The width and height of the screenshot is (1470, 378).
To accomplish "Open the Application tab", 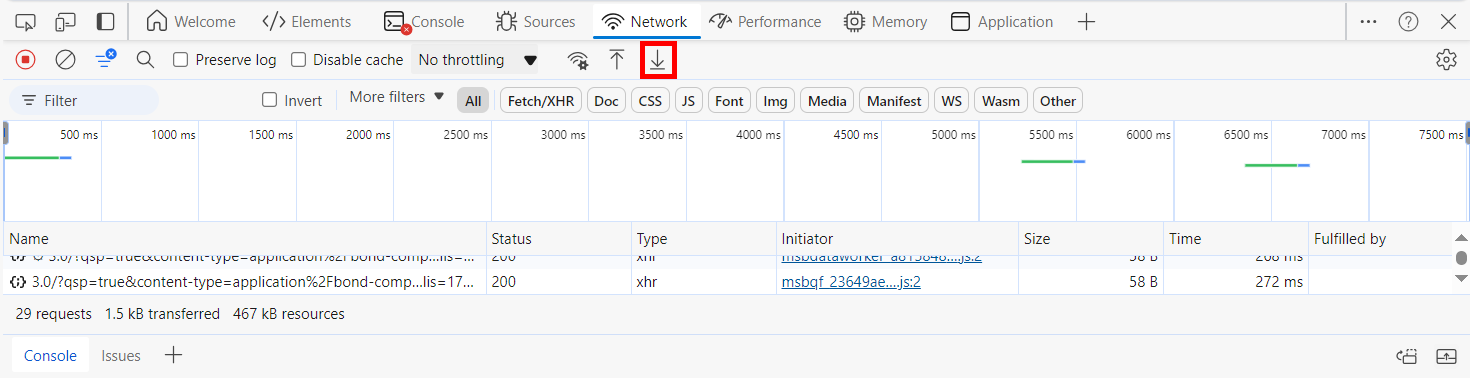I will (x=1002, y=21).
